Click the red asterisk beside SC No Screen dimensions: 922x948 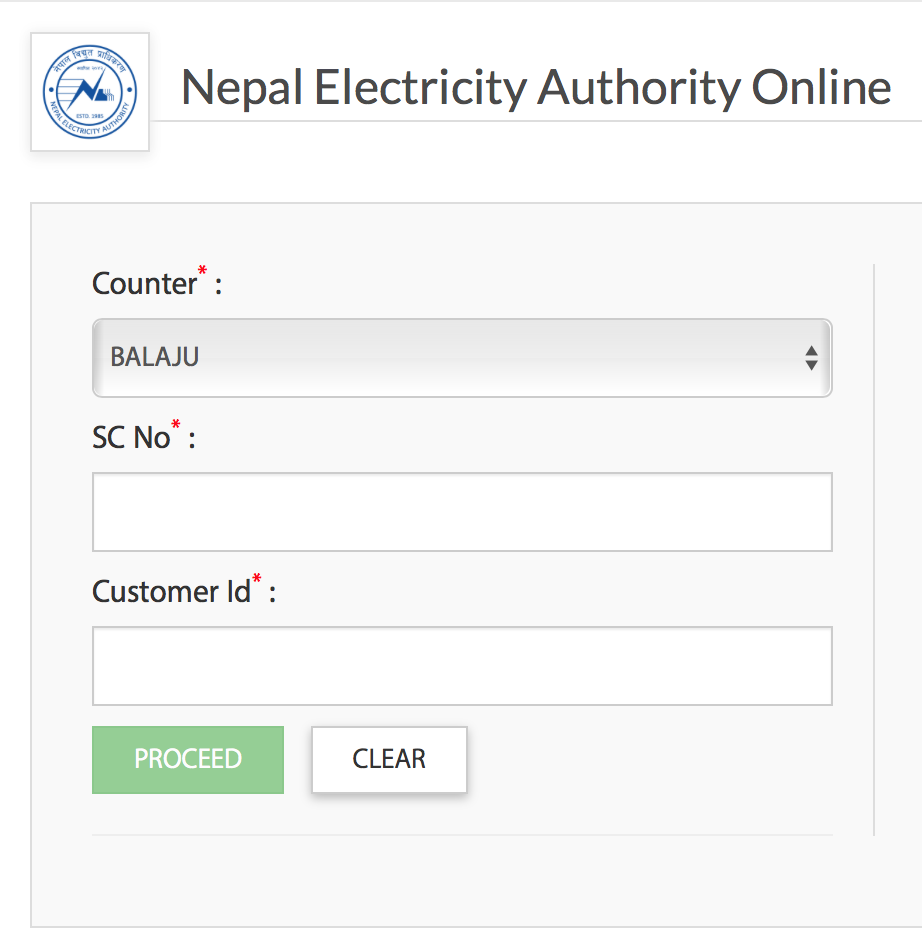[x=177, y=426]
